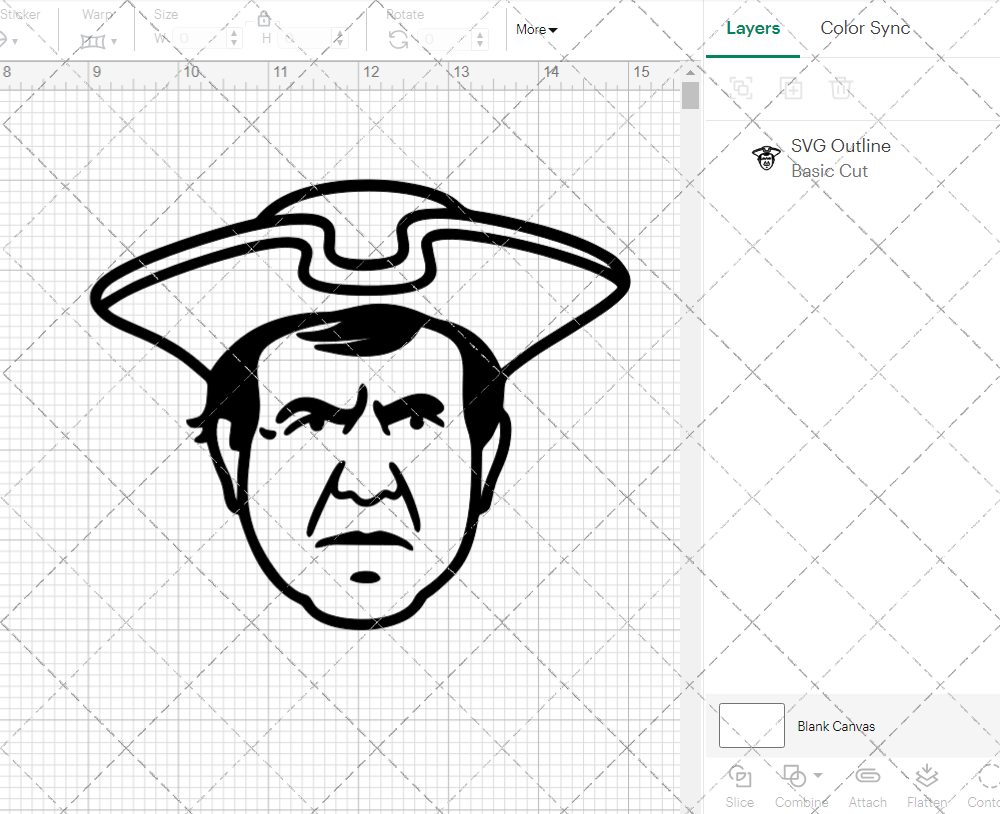Toggle the size lock aspect ratio icon

(x=264, y=19)
